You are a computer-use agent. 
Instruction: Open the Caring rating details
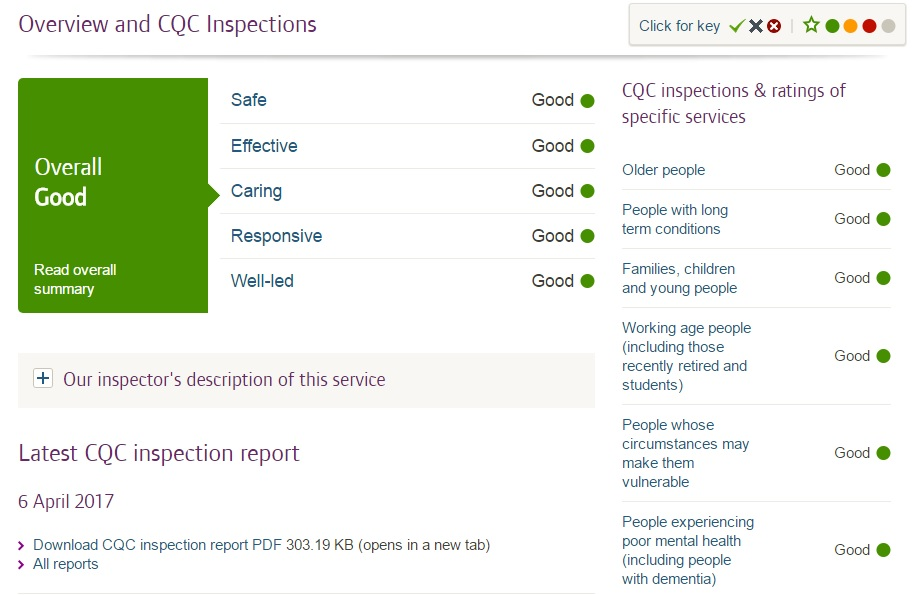pyautogui.click(x=407, y=191)
